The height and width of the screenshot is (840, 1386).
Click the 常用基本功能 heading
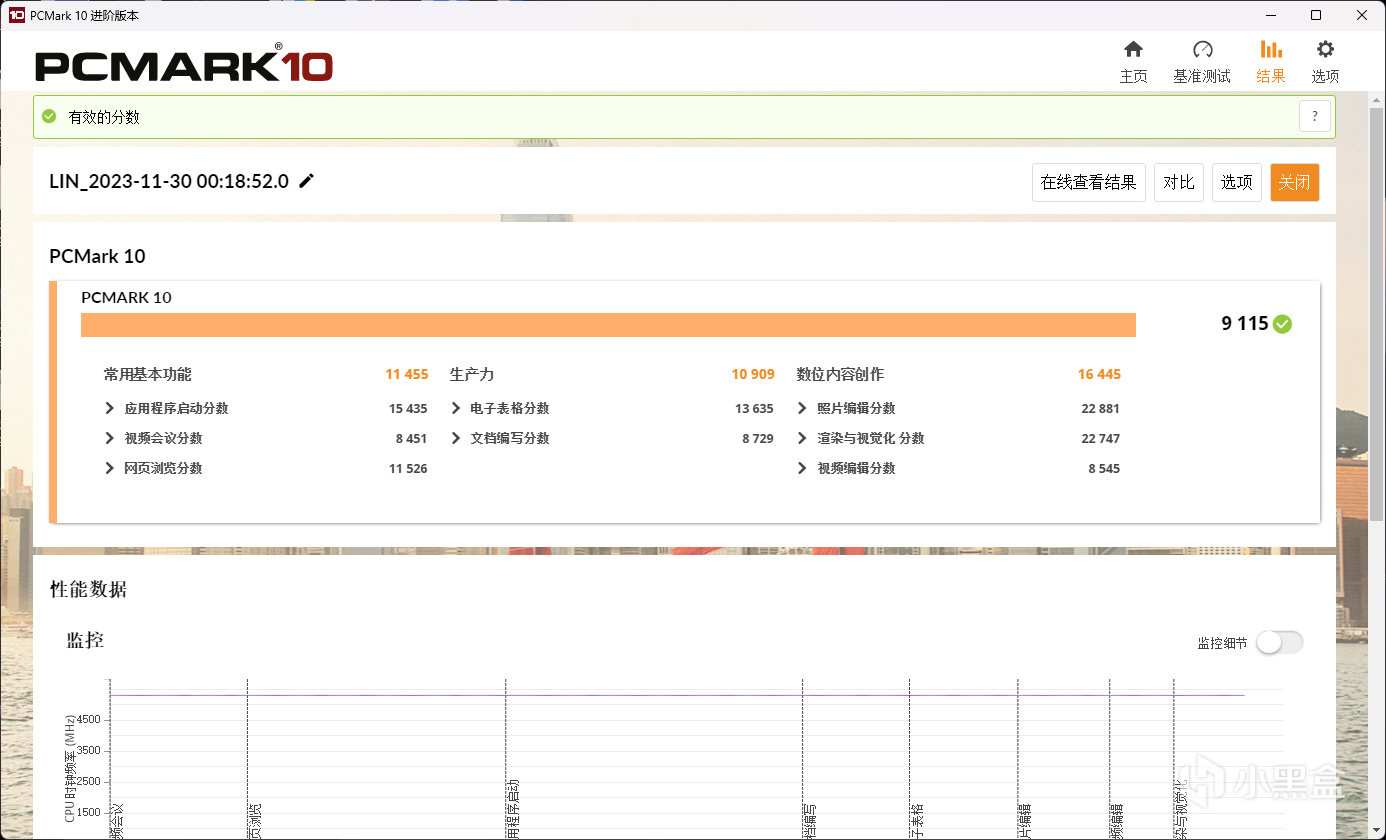tap(148, 374)
